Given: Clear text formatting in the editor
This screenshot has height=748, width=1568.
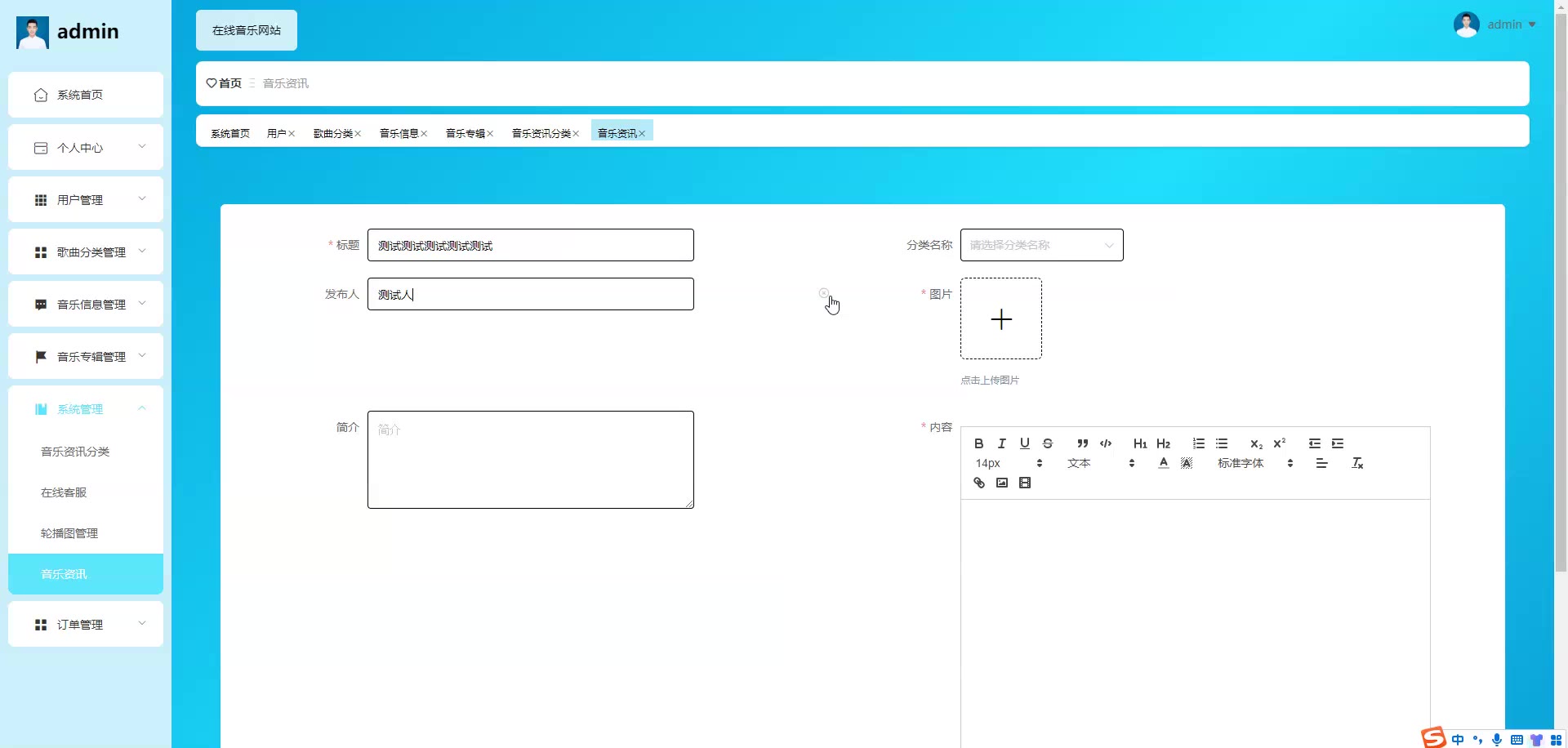Looking at the screenshot, I should [x=1356, y=463].
